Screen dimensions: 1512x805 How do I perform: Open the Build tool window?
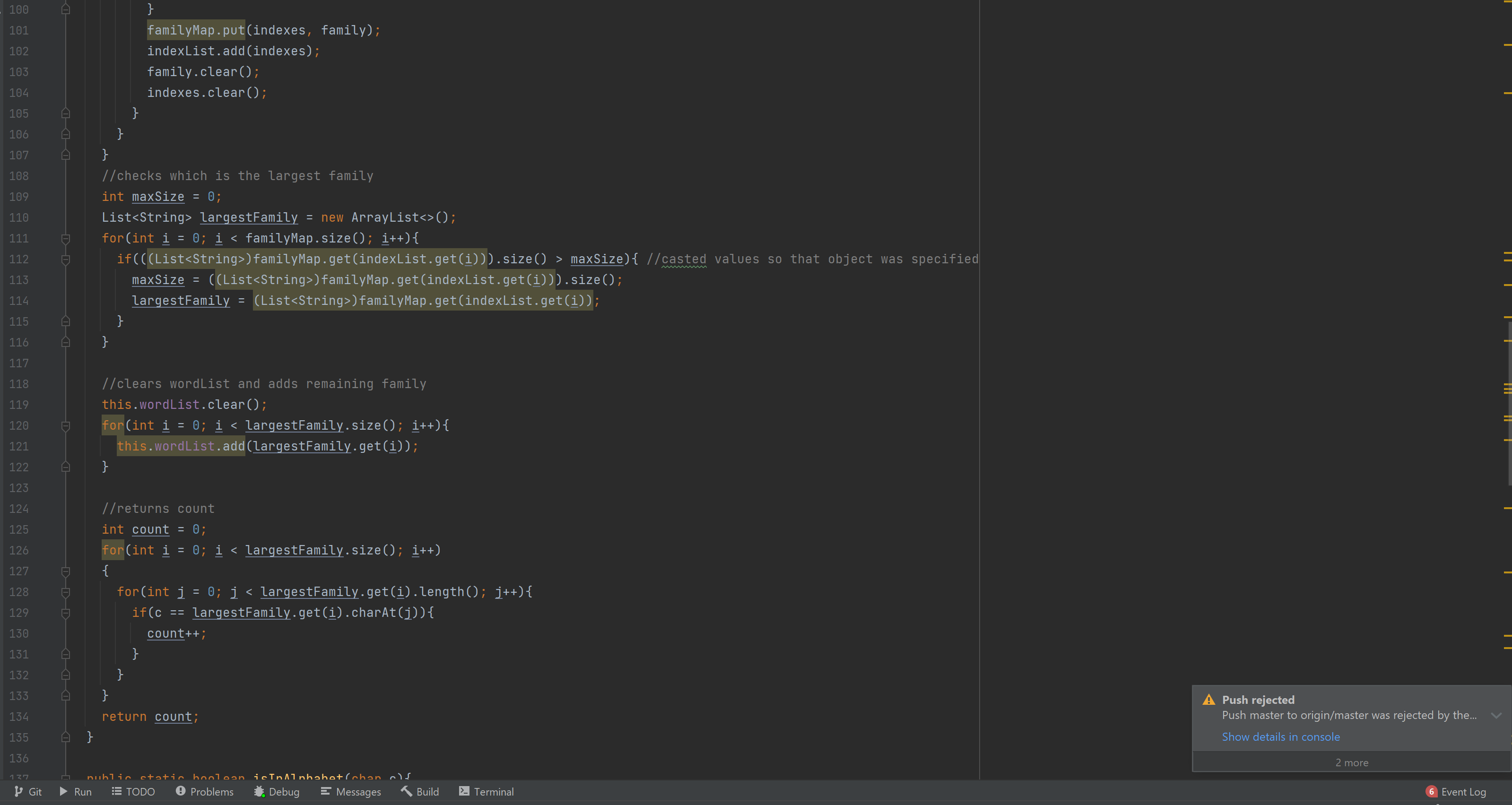click(420, 791)
